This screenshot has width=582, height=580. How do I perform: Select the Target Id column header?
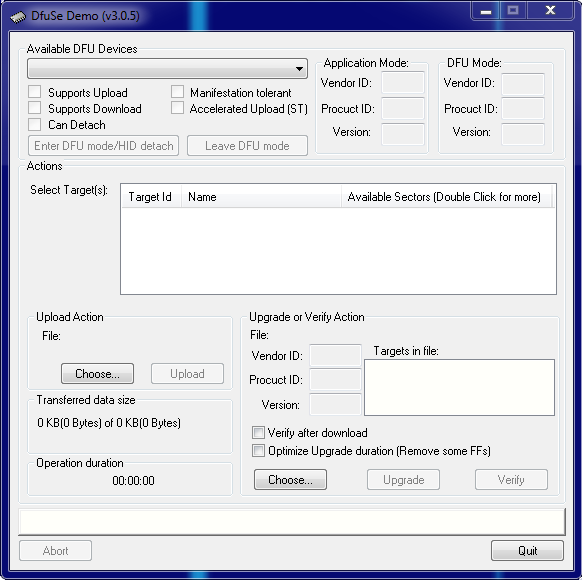click(151, 197)
